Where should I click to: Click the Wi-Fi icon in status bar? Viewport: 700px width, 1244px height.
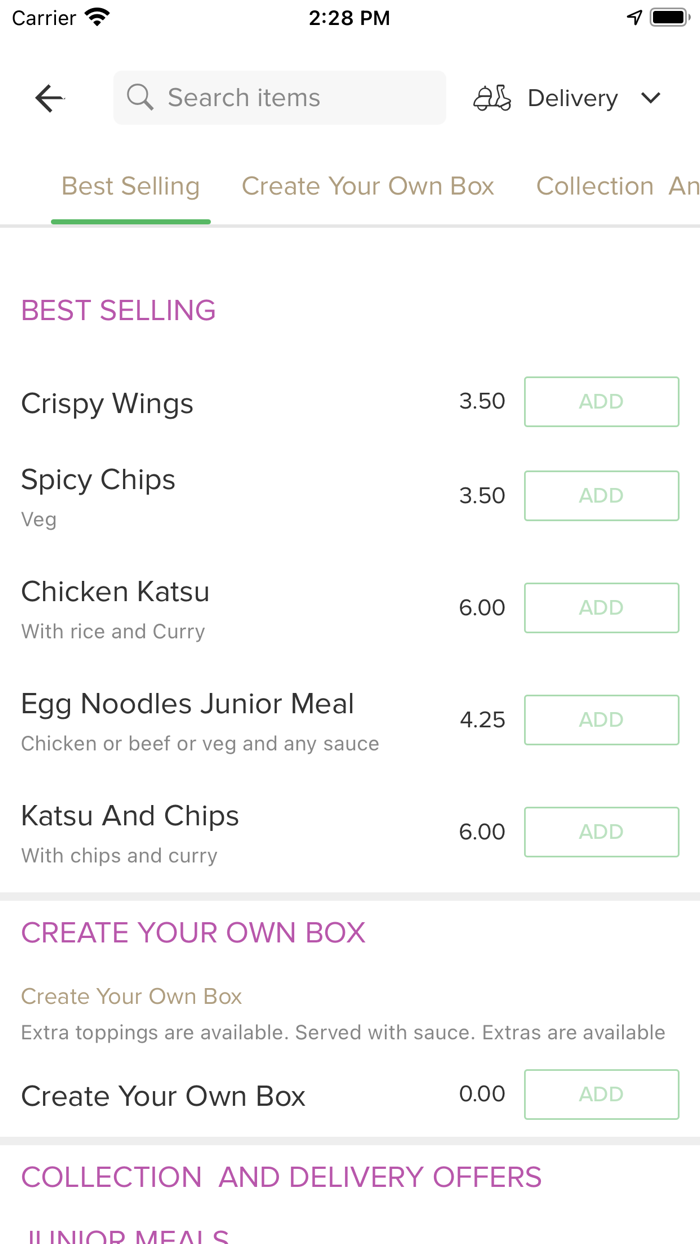click(x=95, y=16)
